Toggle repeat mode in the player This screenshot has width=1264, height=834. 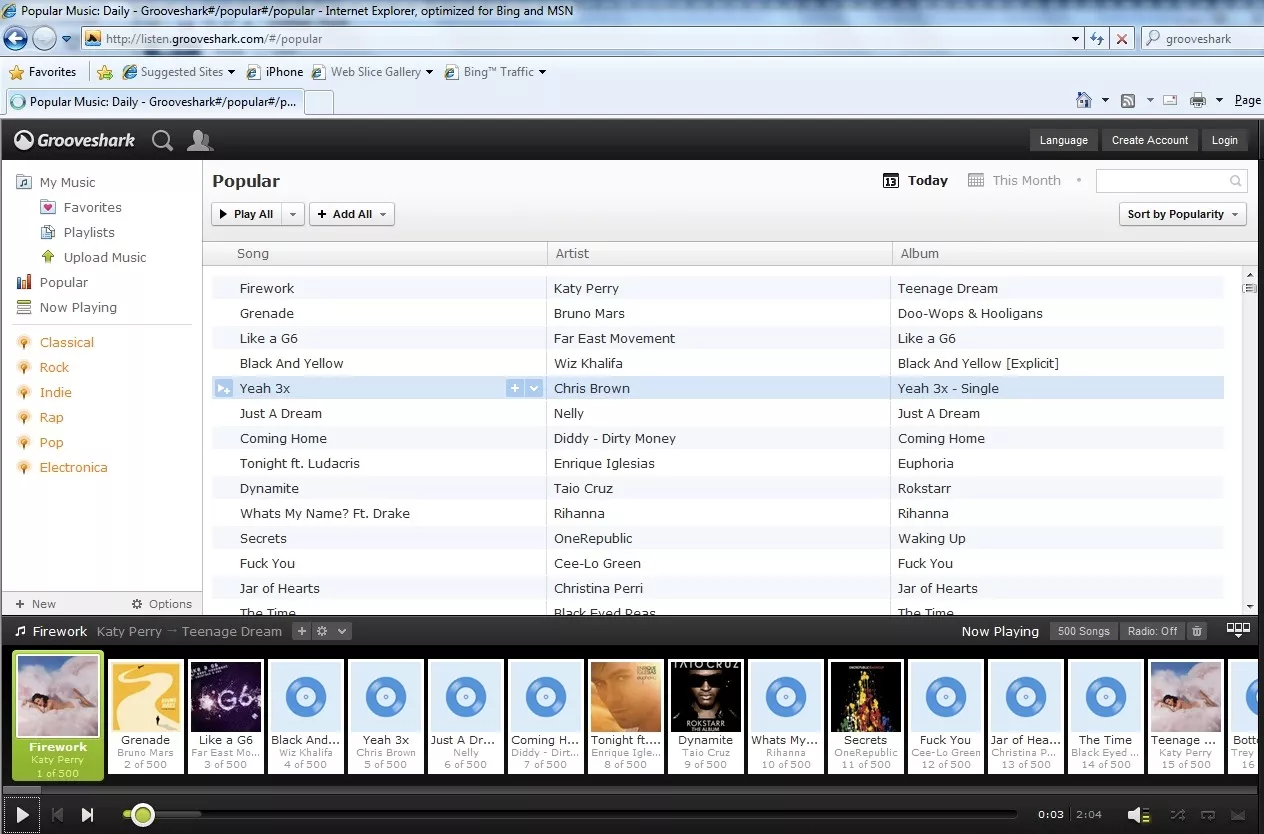click(x=1209, y=815)
